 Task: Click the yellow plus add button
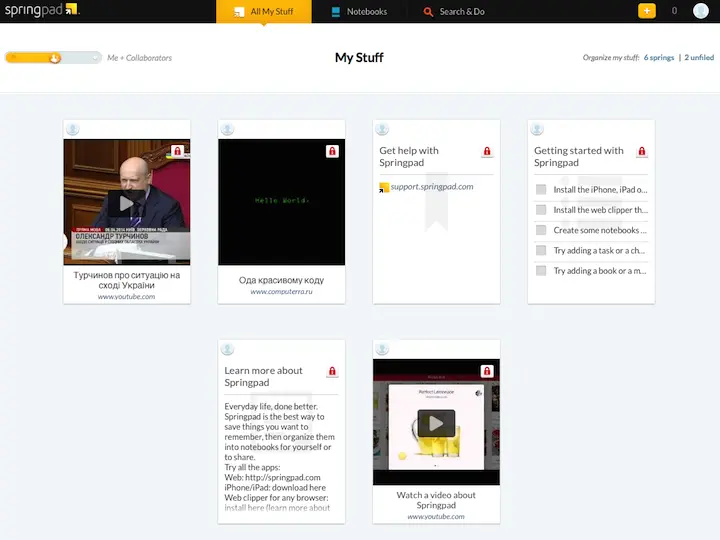click(x=647, y=11)
